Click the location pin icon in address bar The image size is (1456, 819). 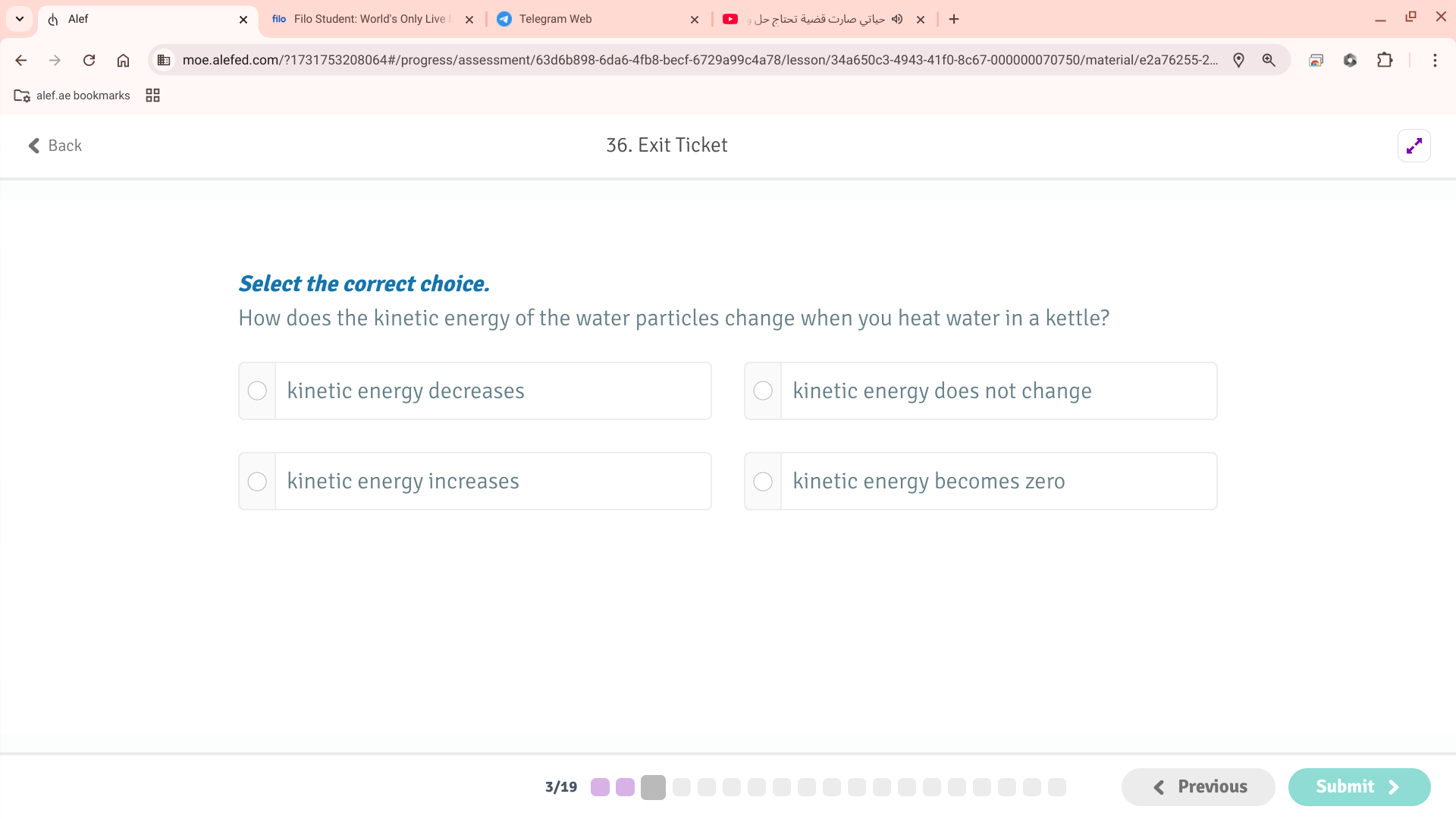[1238, 60]
